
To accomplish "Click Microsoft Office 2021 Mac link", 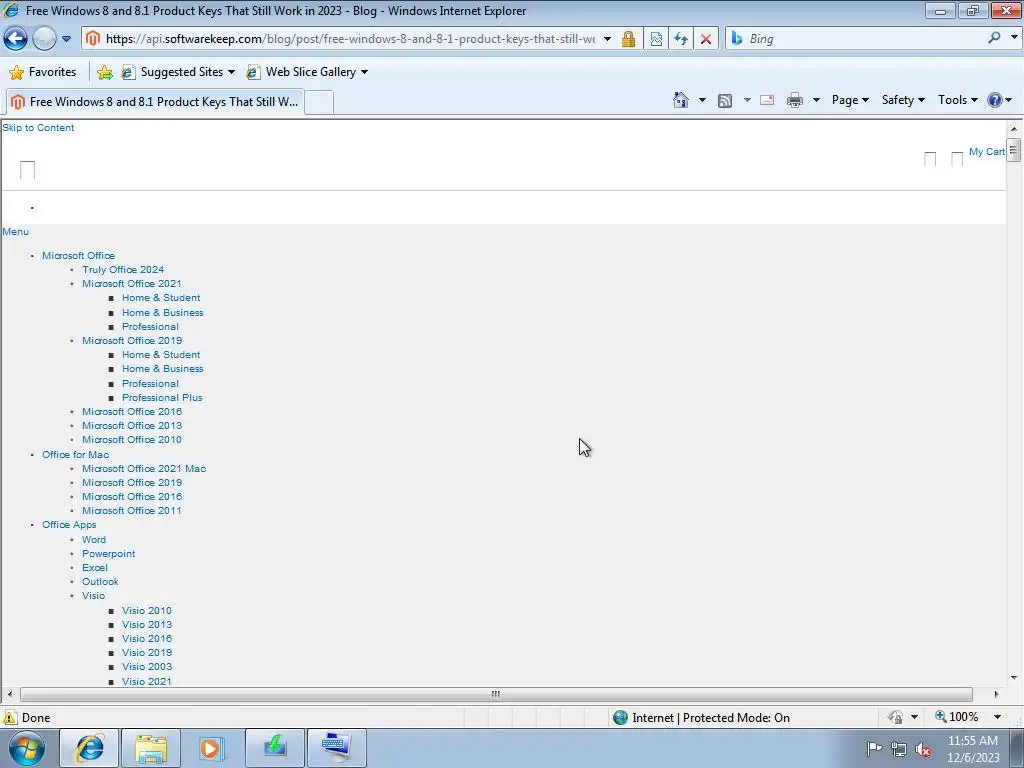I will point(144,468).
